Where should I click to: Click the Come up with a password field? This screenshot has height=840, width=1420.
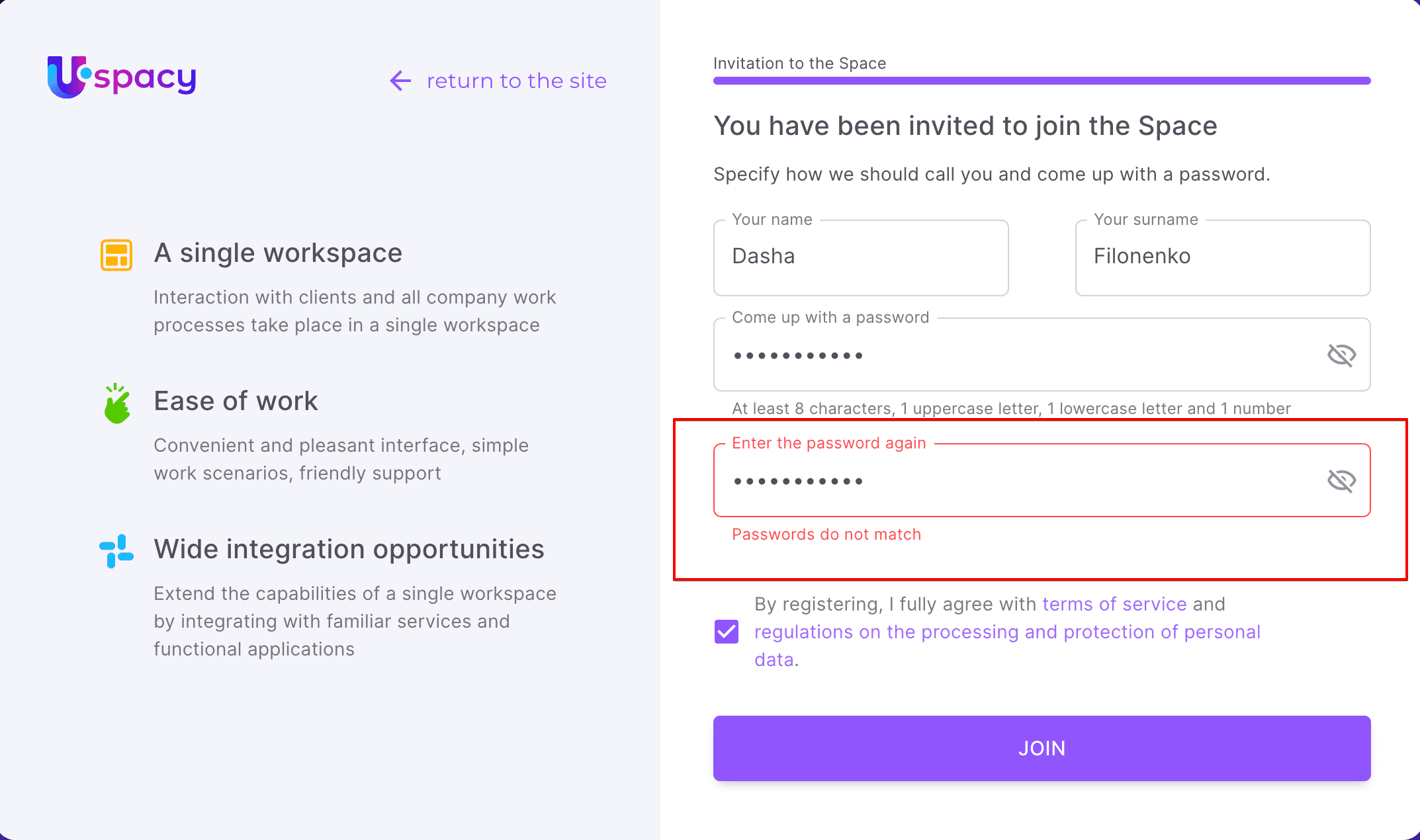(1019, 355)
